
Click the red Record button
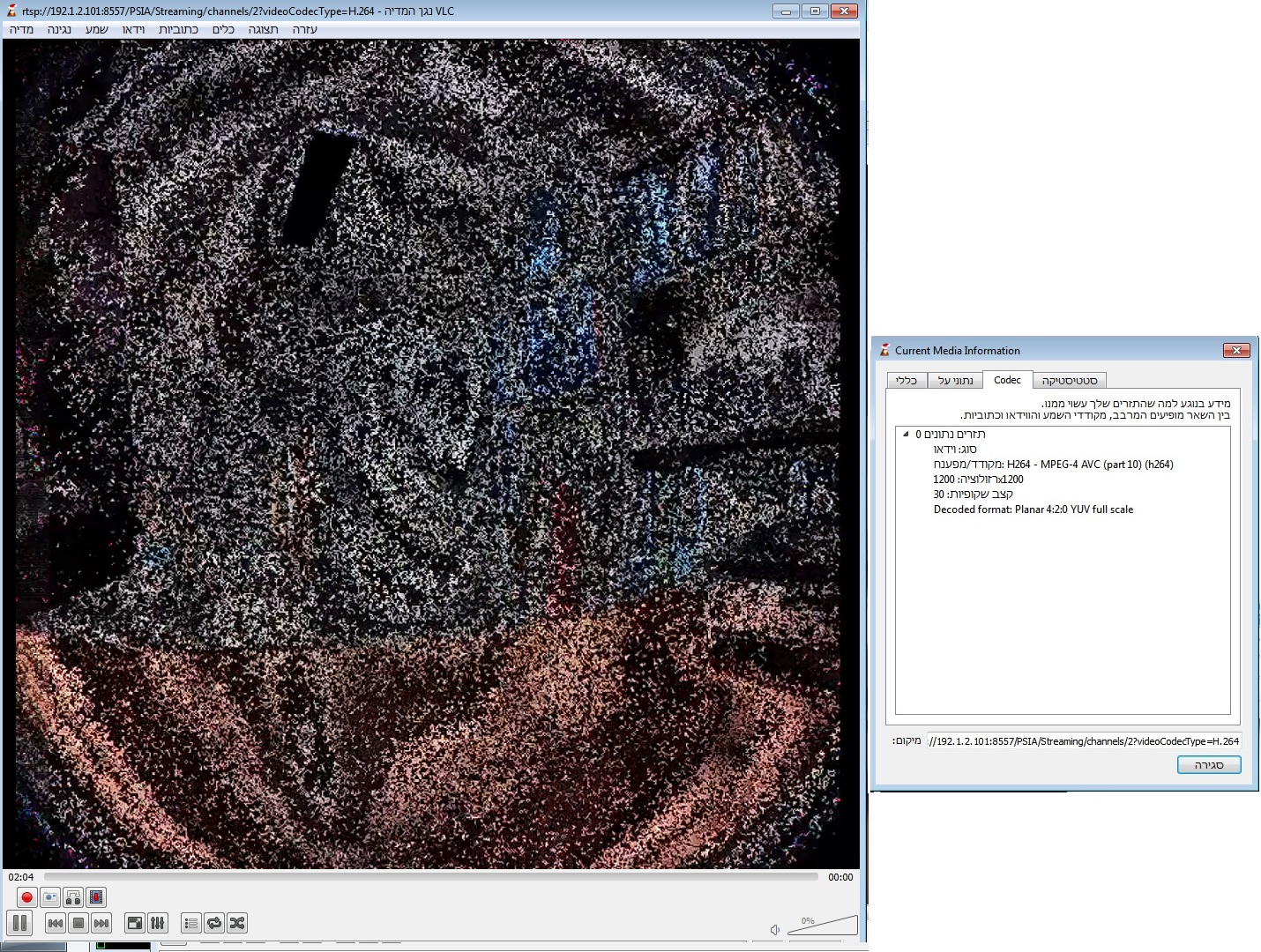pos(26,897)
